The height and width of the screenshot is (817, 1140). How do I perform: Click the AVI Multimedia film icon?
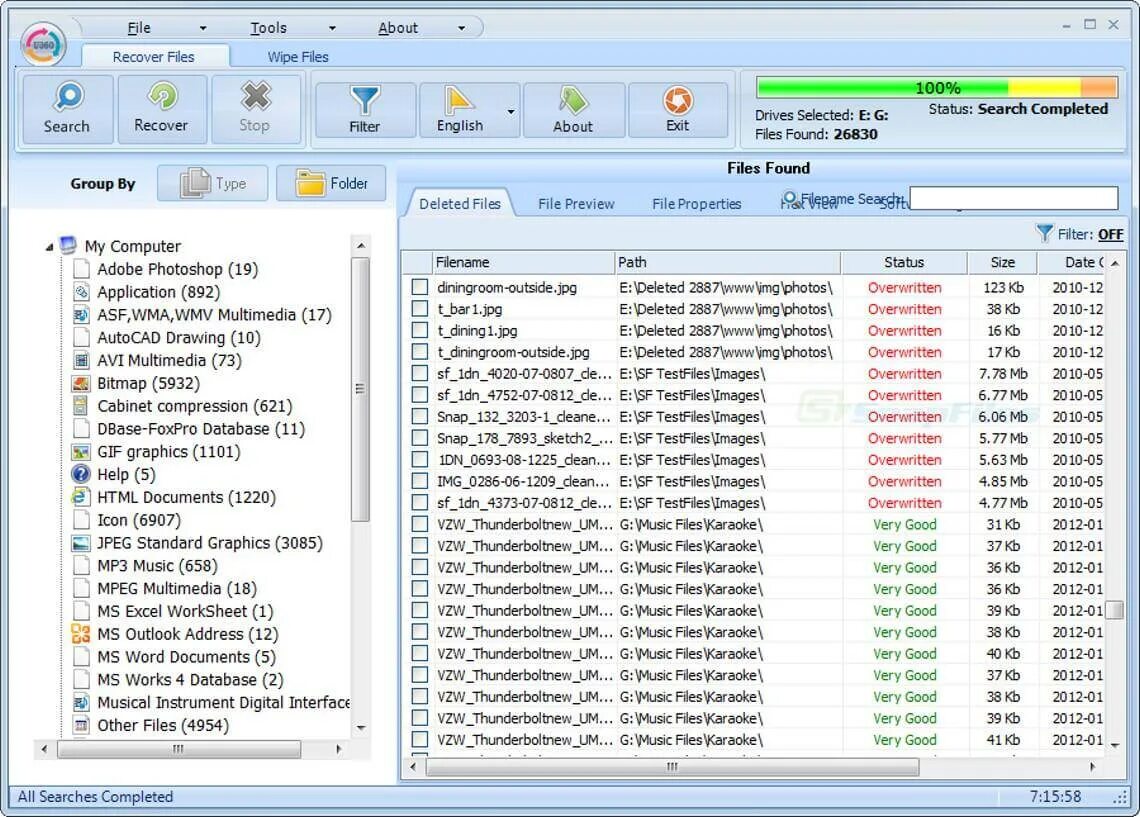(x=81, y=360)
